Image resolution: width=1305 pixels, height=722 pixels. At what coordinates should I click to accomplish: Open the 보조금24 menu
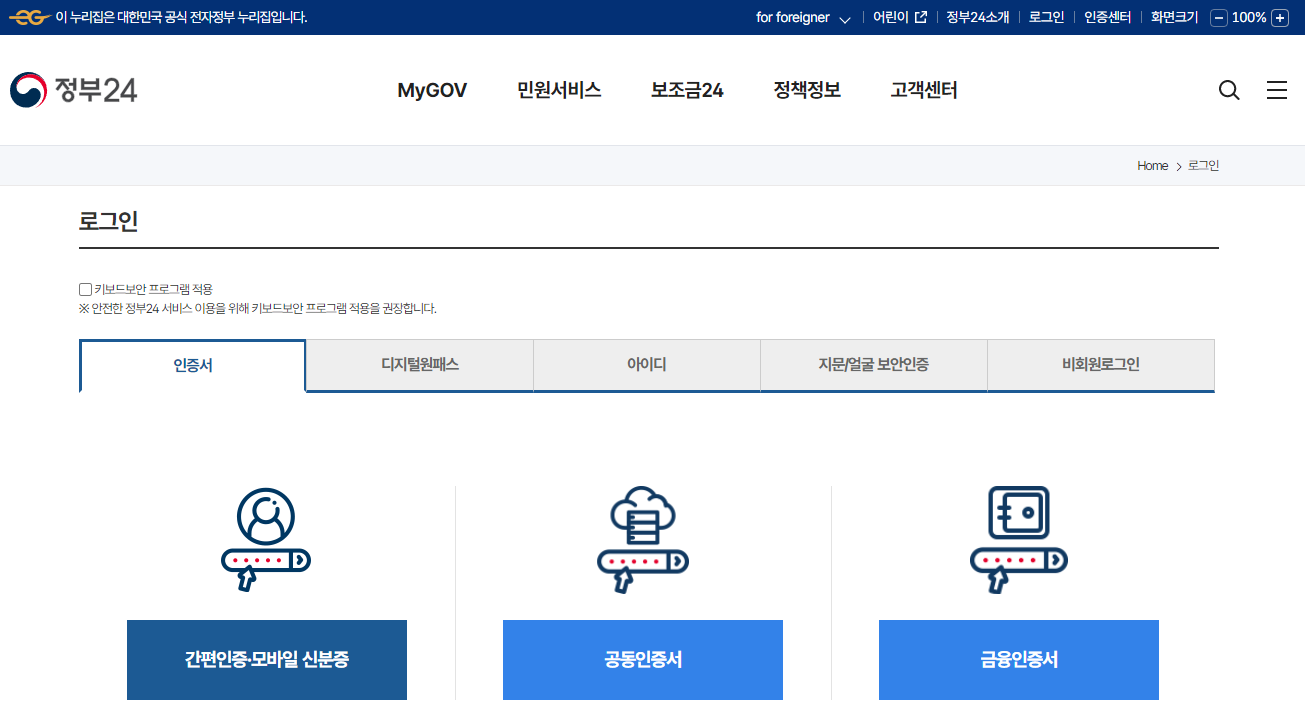(686, 90)
